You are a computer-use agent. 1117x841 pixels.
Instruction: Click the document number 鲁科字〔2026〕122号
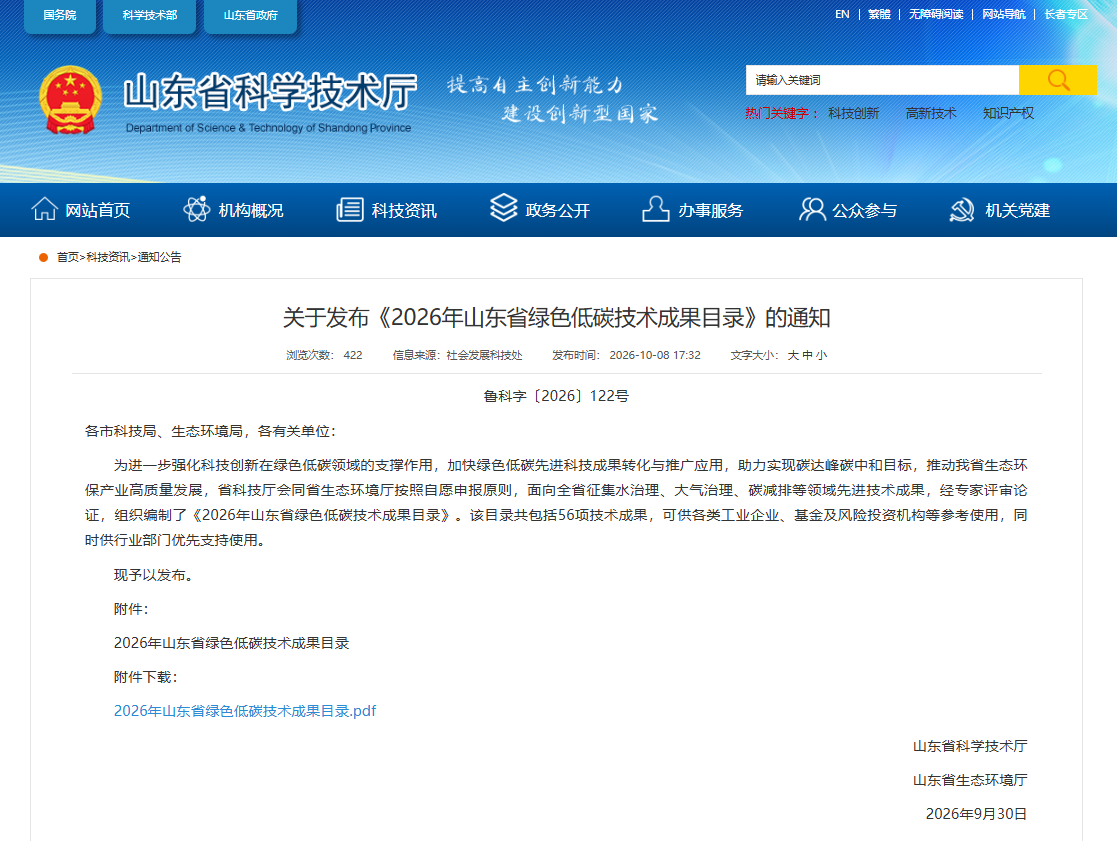(556, 396)
